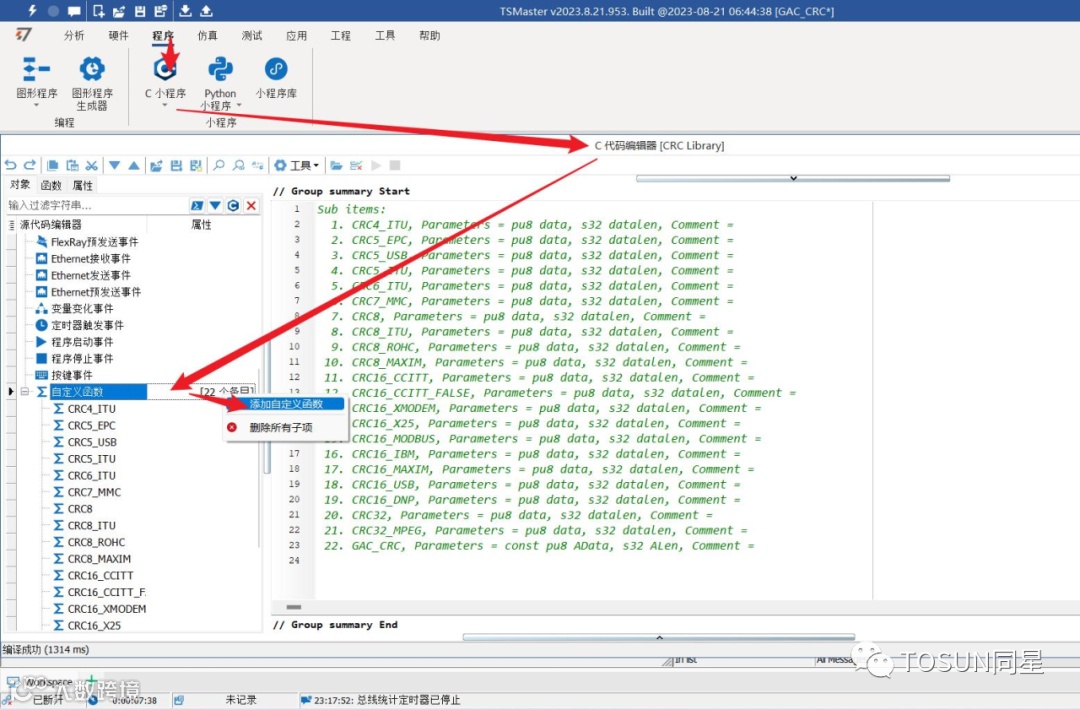Select the 程序启动事件 tree item

click(82, 342)
